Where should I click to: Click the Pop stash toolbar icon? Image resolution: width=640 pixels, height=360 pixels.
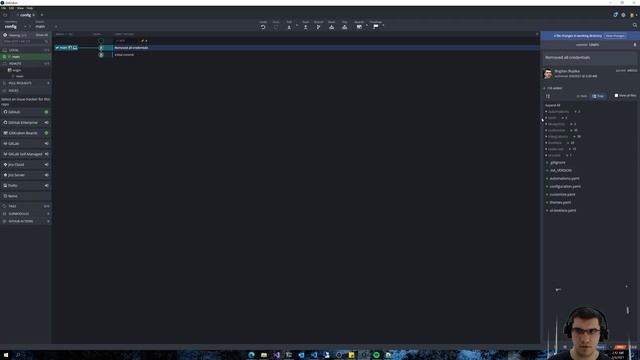[x=344, y=27]
